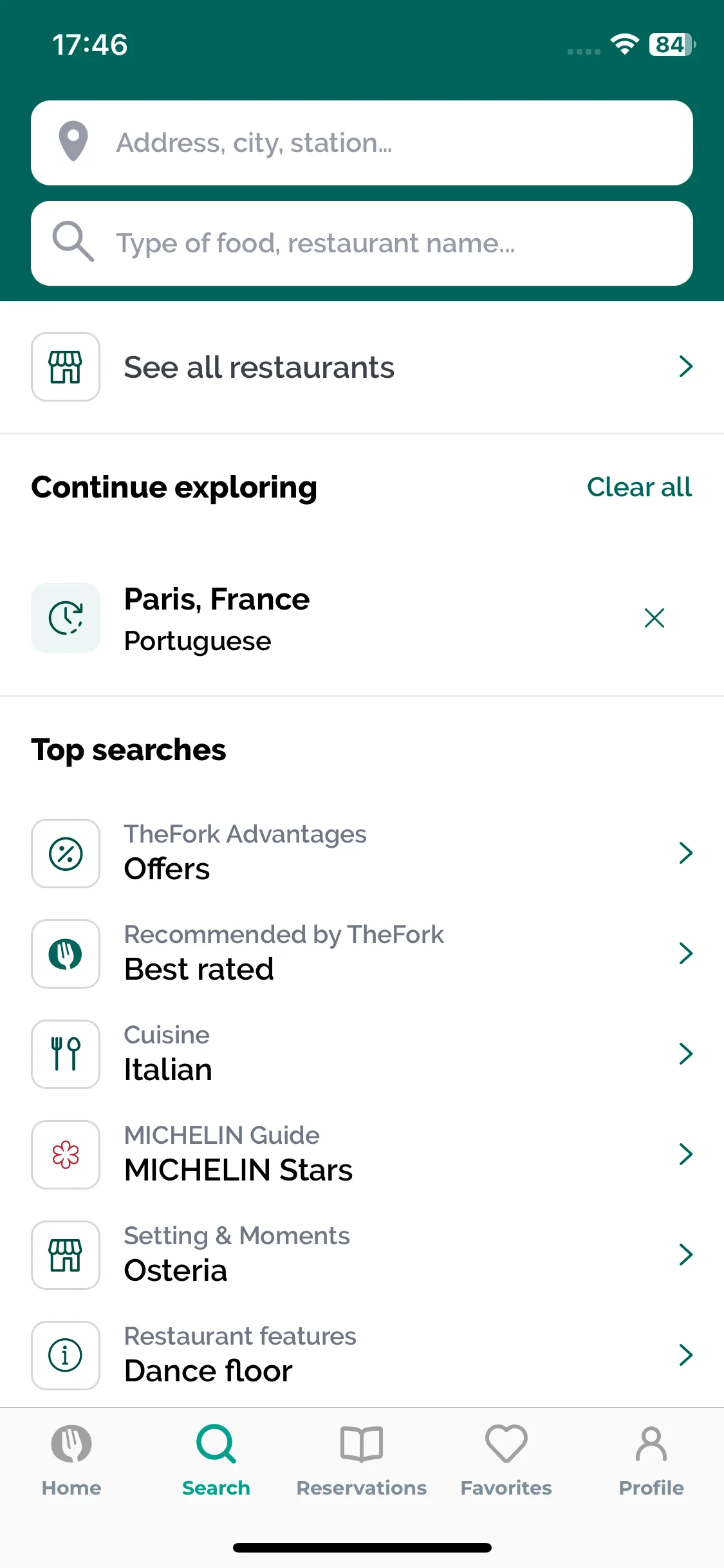Image resolution: width=724 pixels, height=1568 pixels.
Task: Tap the location pin icon
Action: pyautogui.click(x=73, y=142)
